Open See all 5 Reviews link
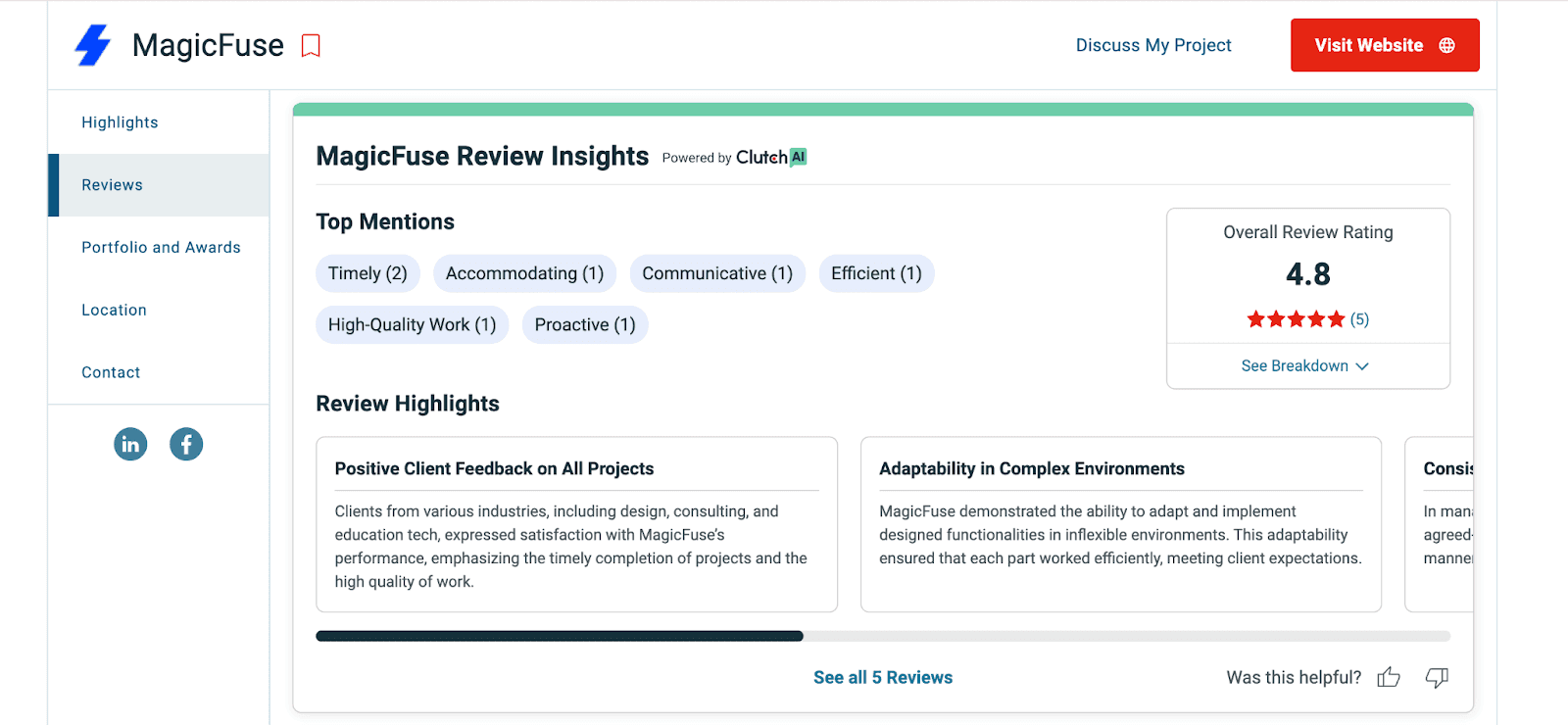Screen dimensions: 1568x725 (883, 678)
